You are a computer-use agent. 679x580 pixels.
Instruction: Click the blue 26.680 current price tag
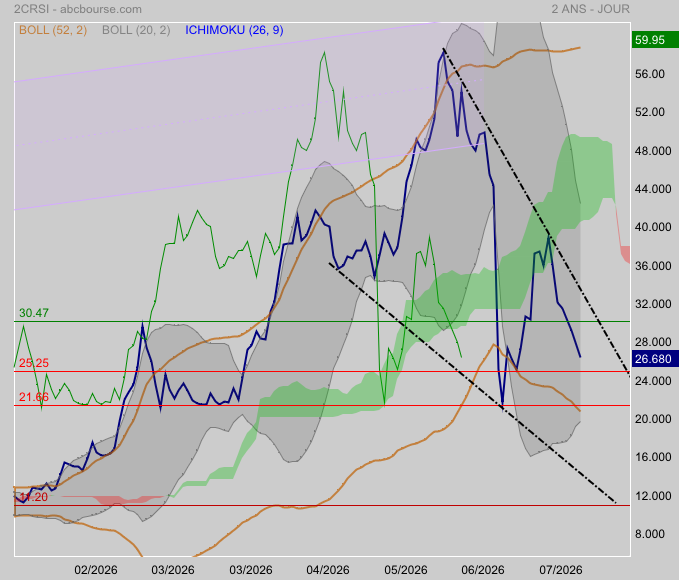(655, 359)
